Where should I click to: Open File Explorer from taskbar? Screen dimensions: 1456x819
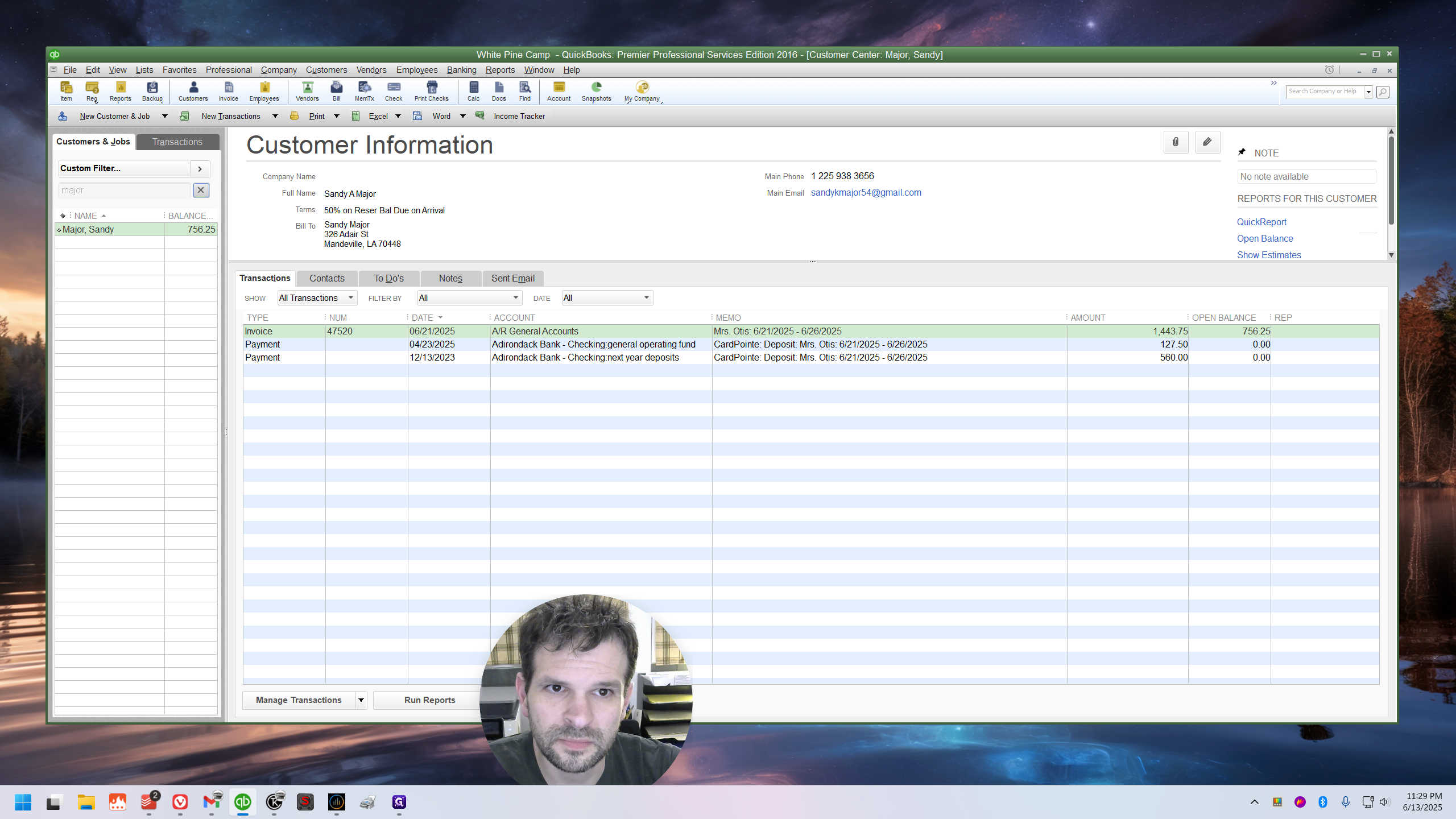(86, 802)
